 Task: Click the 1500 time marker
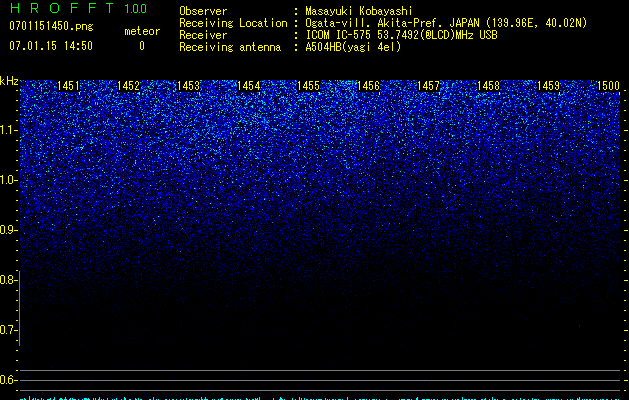pos(608,86)
